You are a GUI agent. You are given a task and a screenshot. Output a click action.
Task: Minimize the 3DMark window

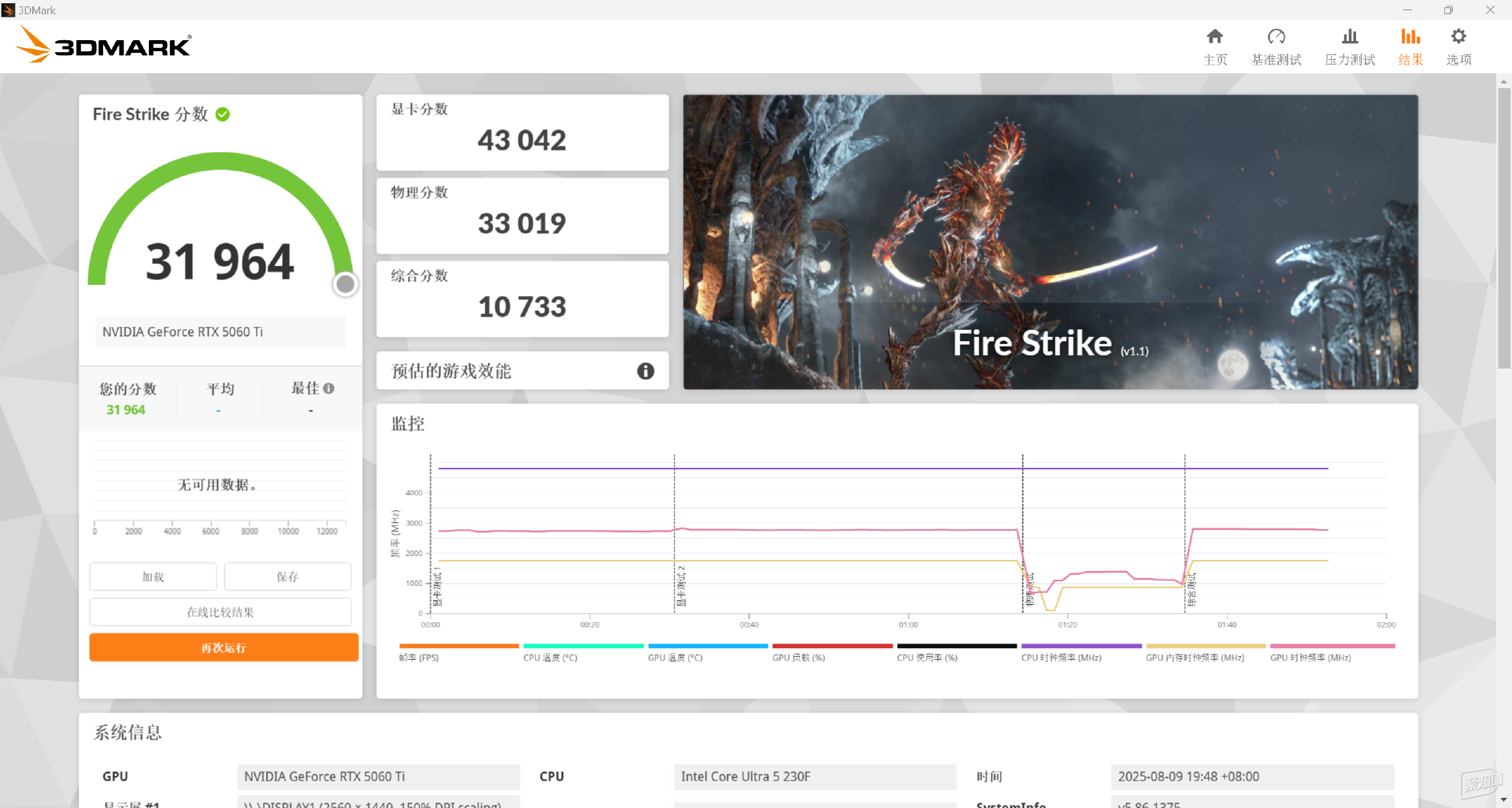[1407, 10]
